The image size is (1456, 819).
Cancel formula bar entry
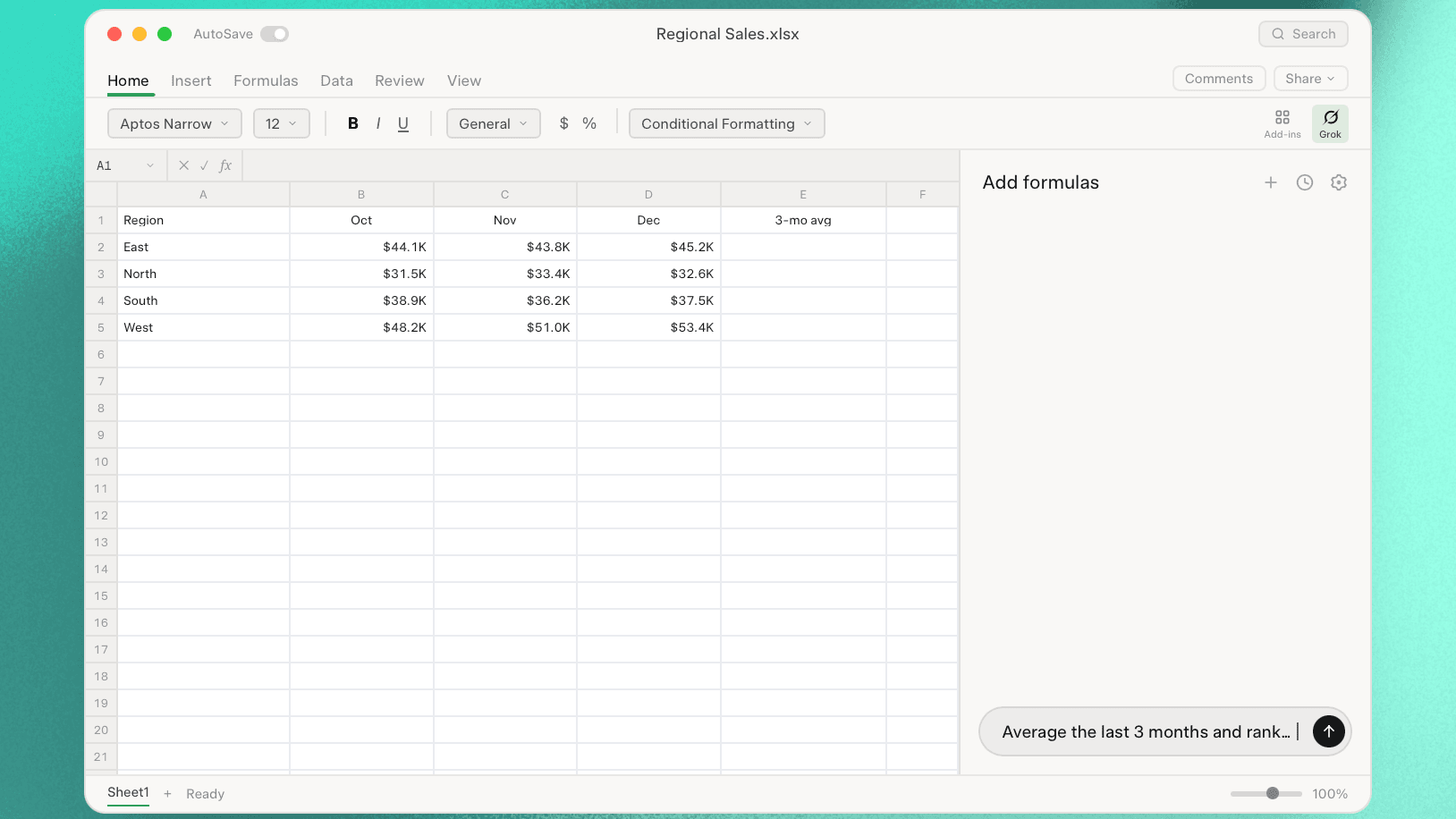[x=184, y=165]
